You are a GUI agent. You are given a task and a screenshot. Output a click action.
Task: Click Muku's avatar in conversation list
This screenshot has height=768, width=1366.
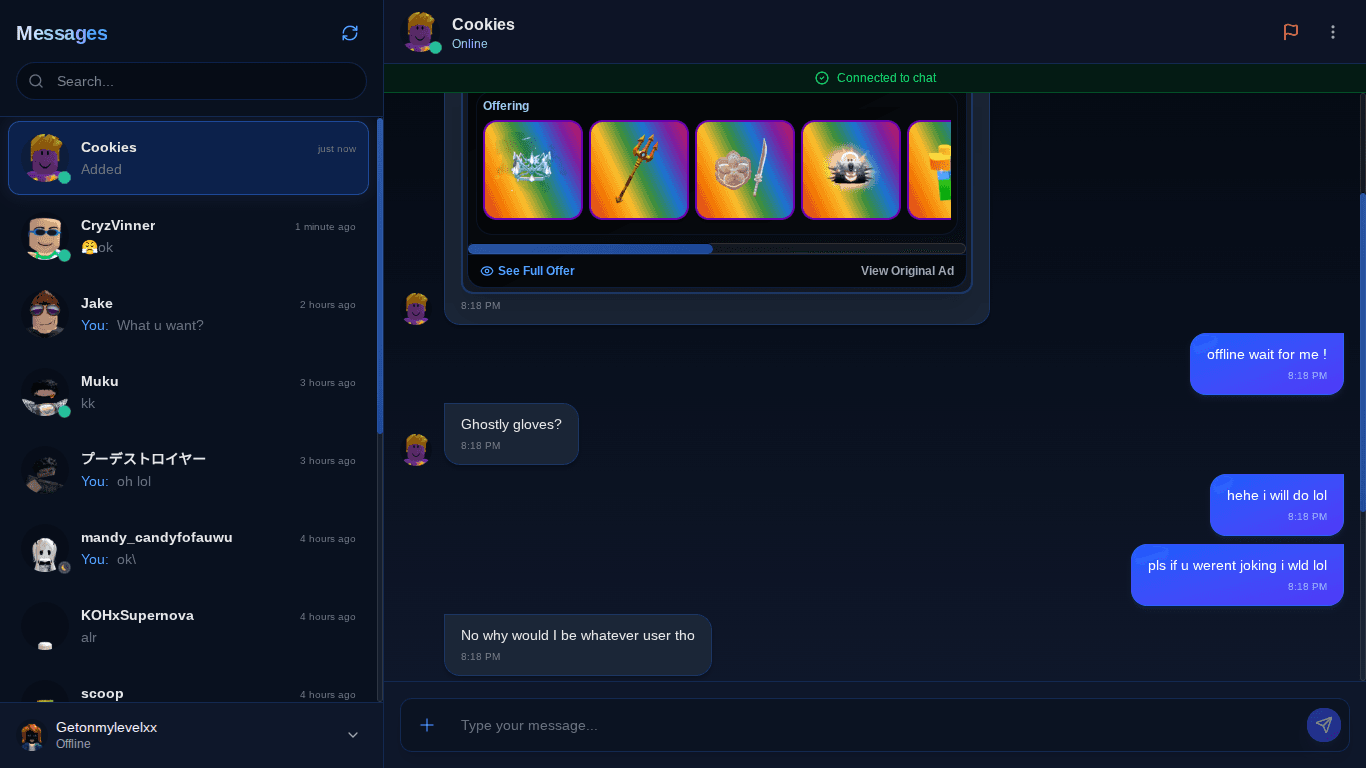[45, 393]
